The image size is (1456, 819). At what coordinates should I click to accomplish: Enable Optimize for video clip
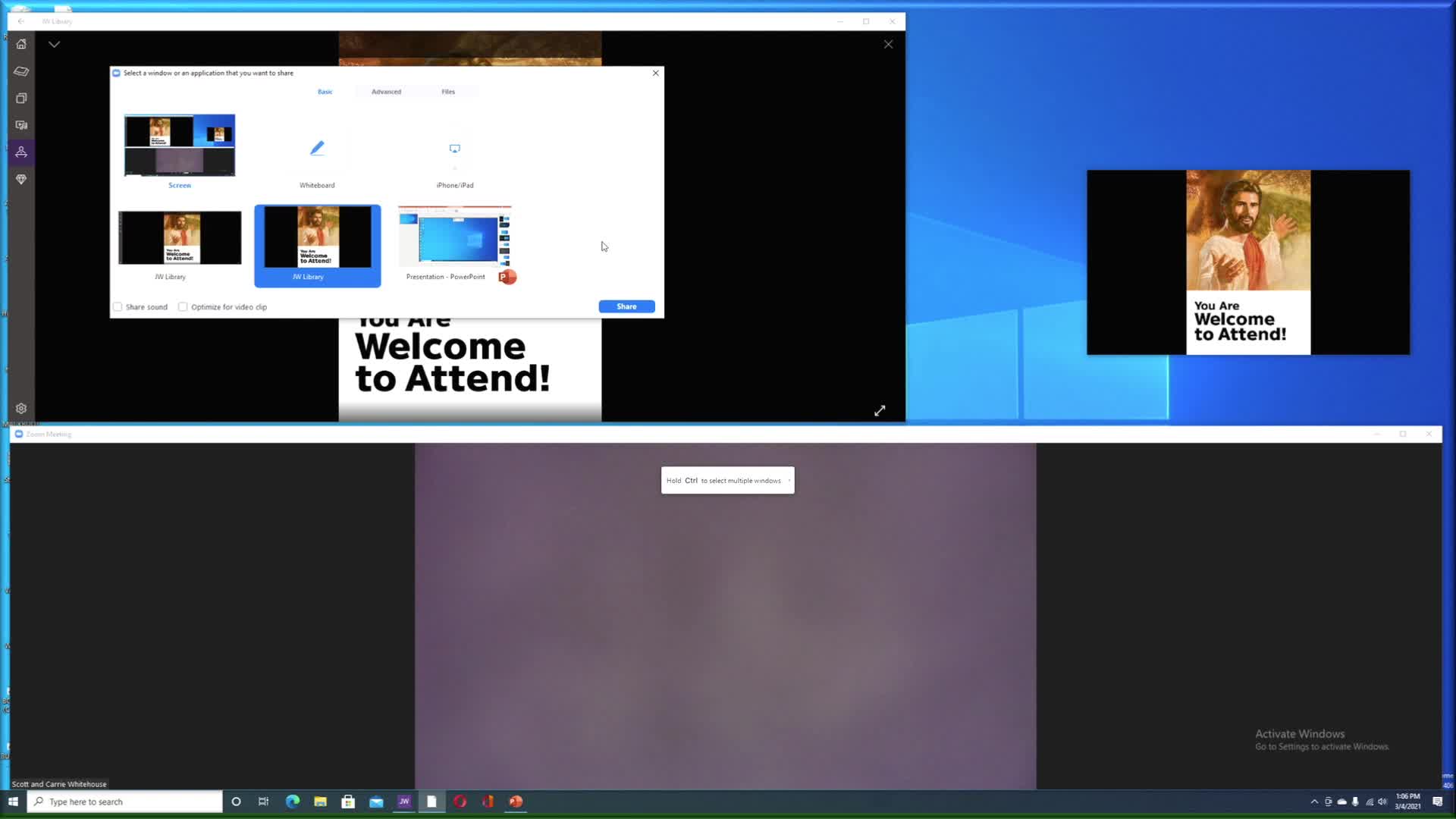click(x=183, y=306)
